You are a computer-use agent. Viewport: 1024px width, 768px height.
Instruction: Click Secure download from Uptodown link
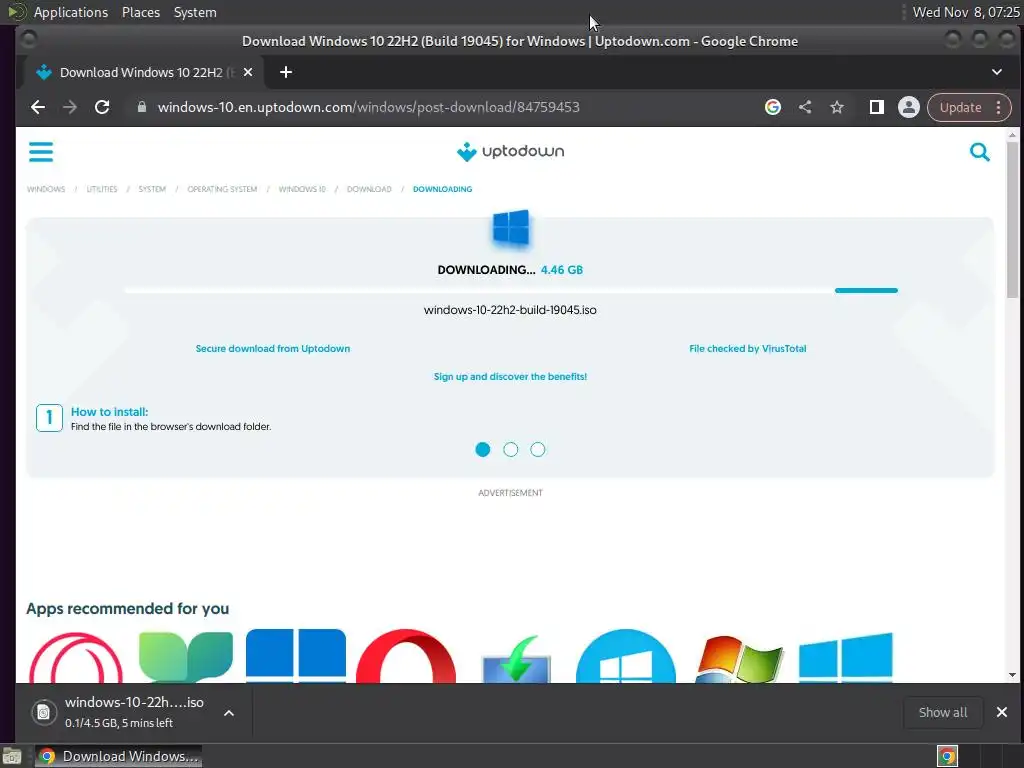click(x=273, y=349)
